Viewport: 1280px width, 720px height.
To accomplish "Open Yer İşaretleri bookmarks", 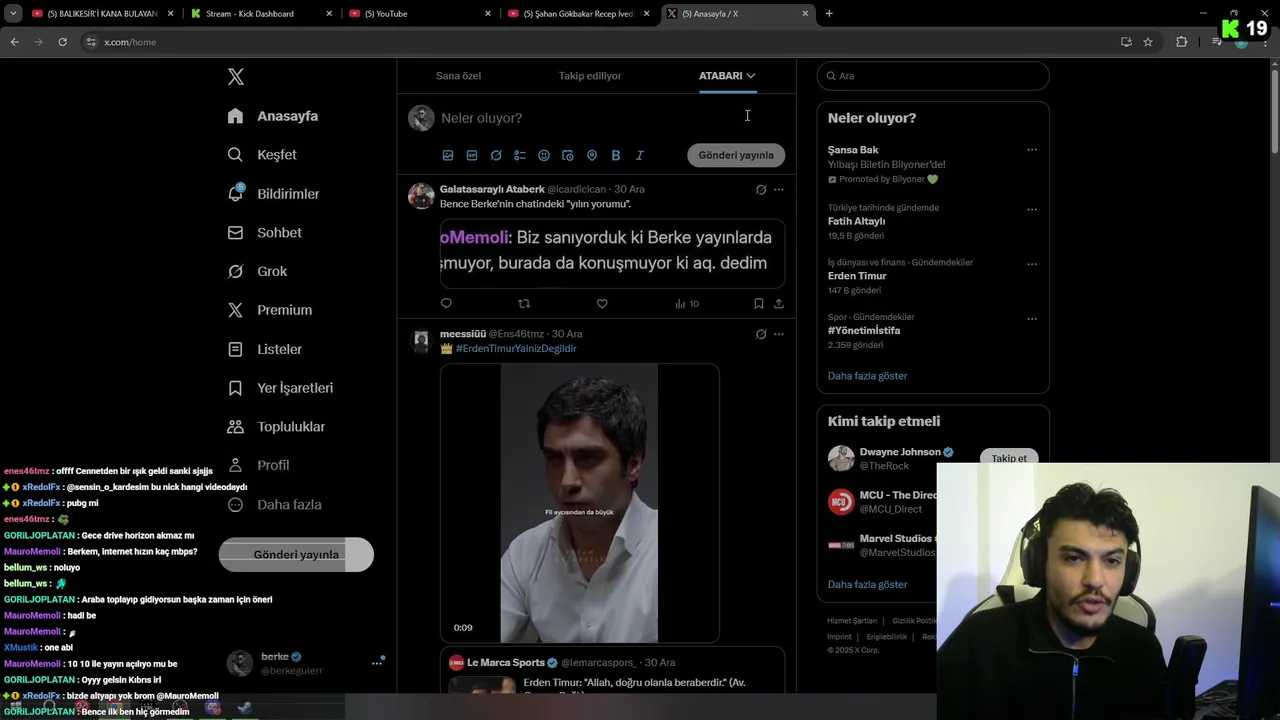I will [x=281, y=388].
